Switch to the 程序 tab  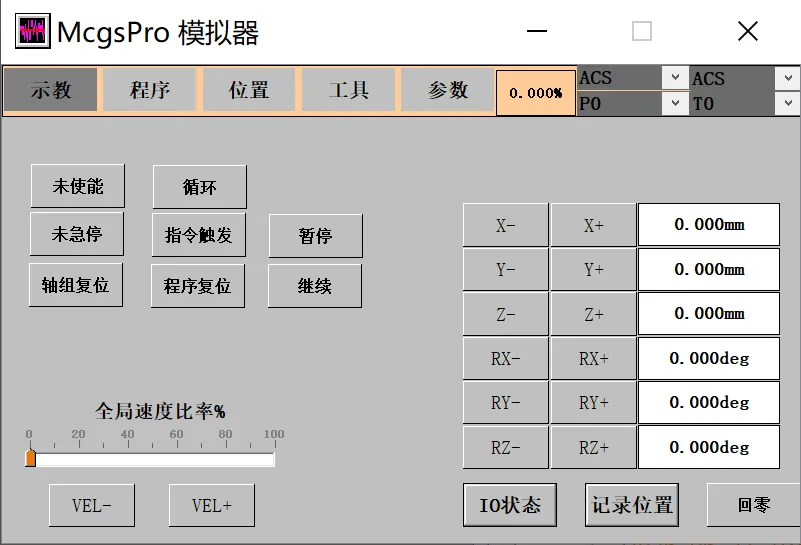coord(150,90)
